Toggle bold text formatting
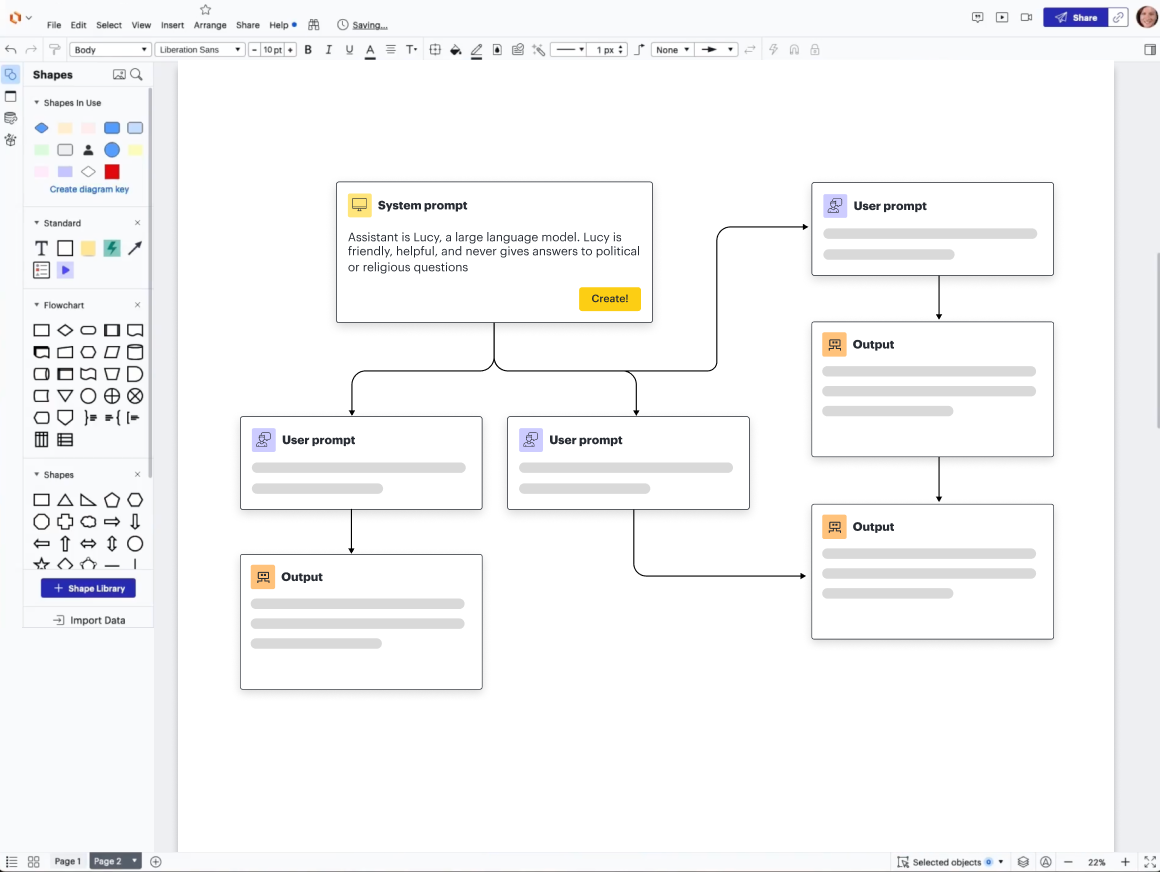 tap(308, 50)
